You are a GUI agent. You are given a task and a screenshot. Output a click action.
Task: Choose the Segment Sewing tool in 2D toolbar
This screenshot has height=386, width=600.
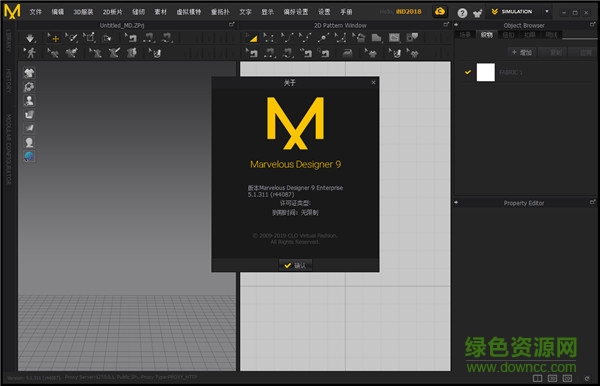(x=270, y=53)
